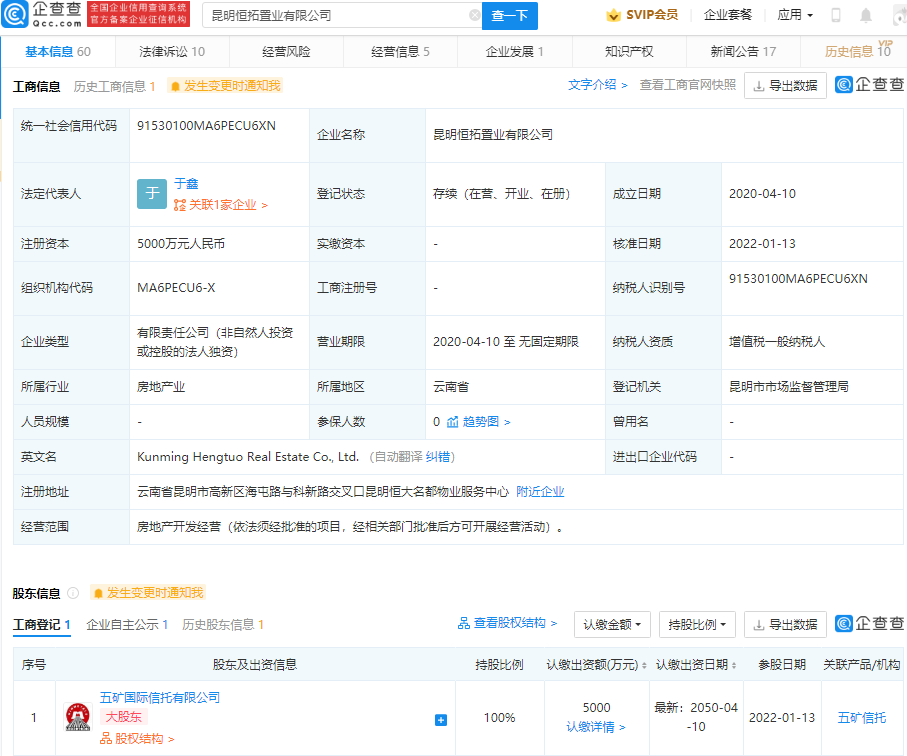
Task: Clear the search box with the X icon
Action: point(474,16)
